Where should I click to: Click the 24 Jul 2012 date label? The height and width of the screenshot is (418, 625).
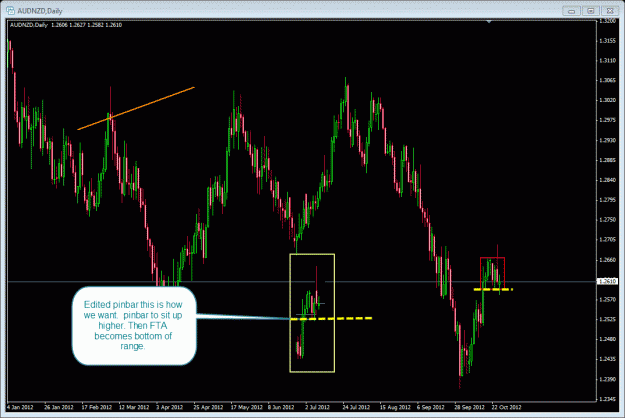click(356, 407)
